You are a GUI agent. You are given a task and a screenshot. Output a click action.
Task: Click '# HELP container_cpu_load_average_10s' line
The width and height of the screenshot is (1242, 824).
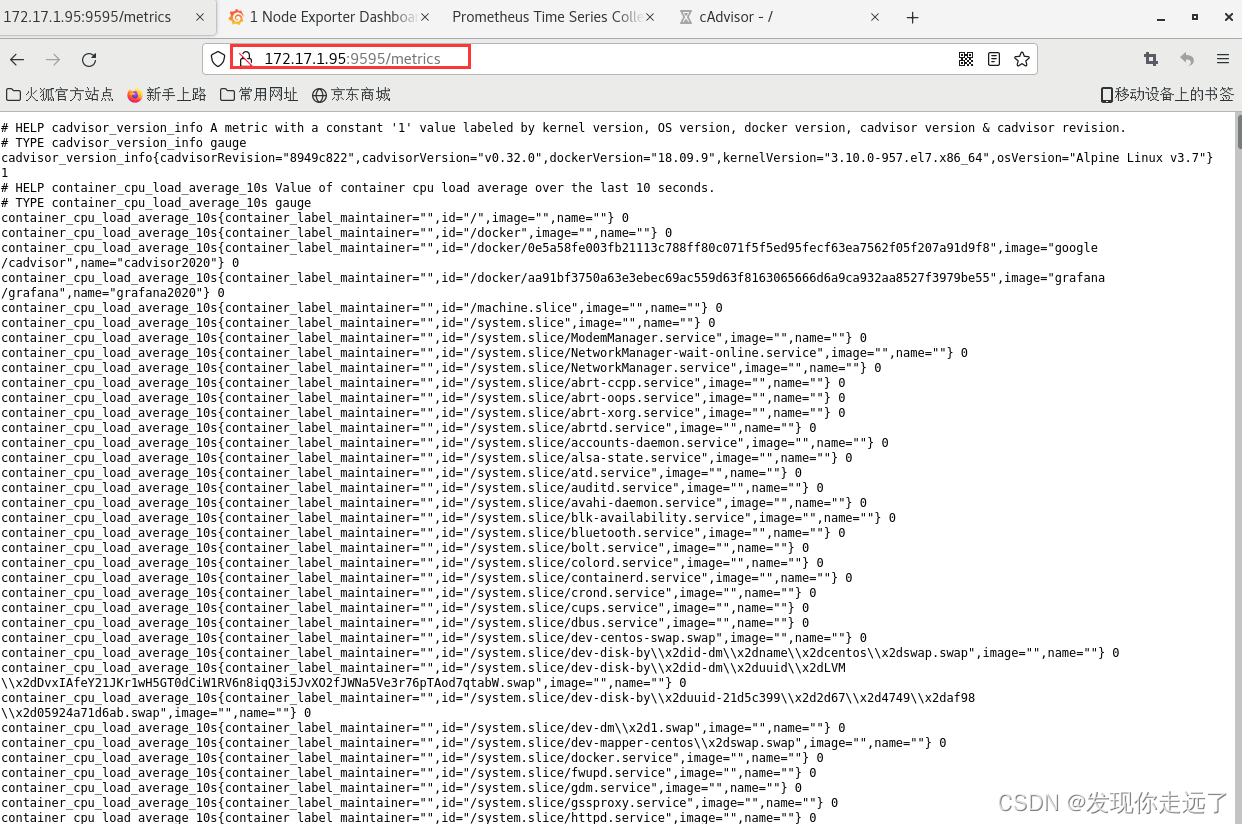coord(358,188)
